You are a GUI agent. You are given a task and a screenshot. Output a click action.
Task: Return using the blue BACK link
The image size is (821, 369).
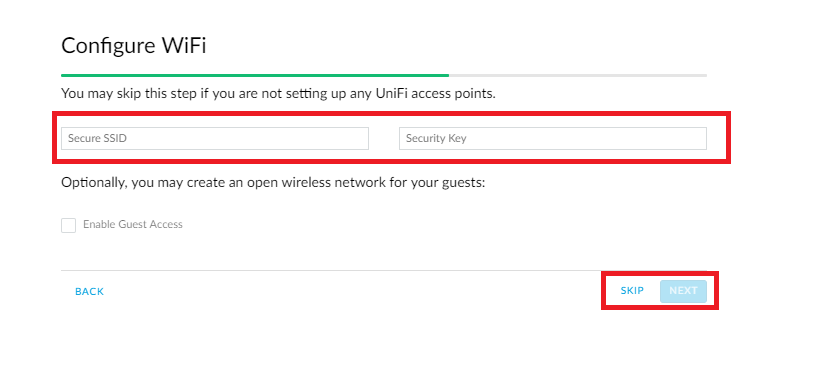90,292
